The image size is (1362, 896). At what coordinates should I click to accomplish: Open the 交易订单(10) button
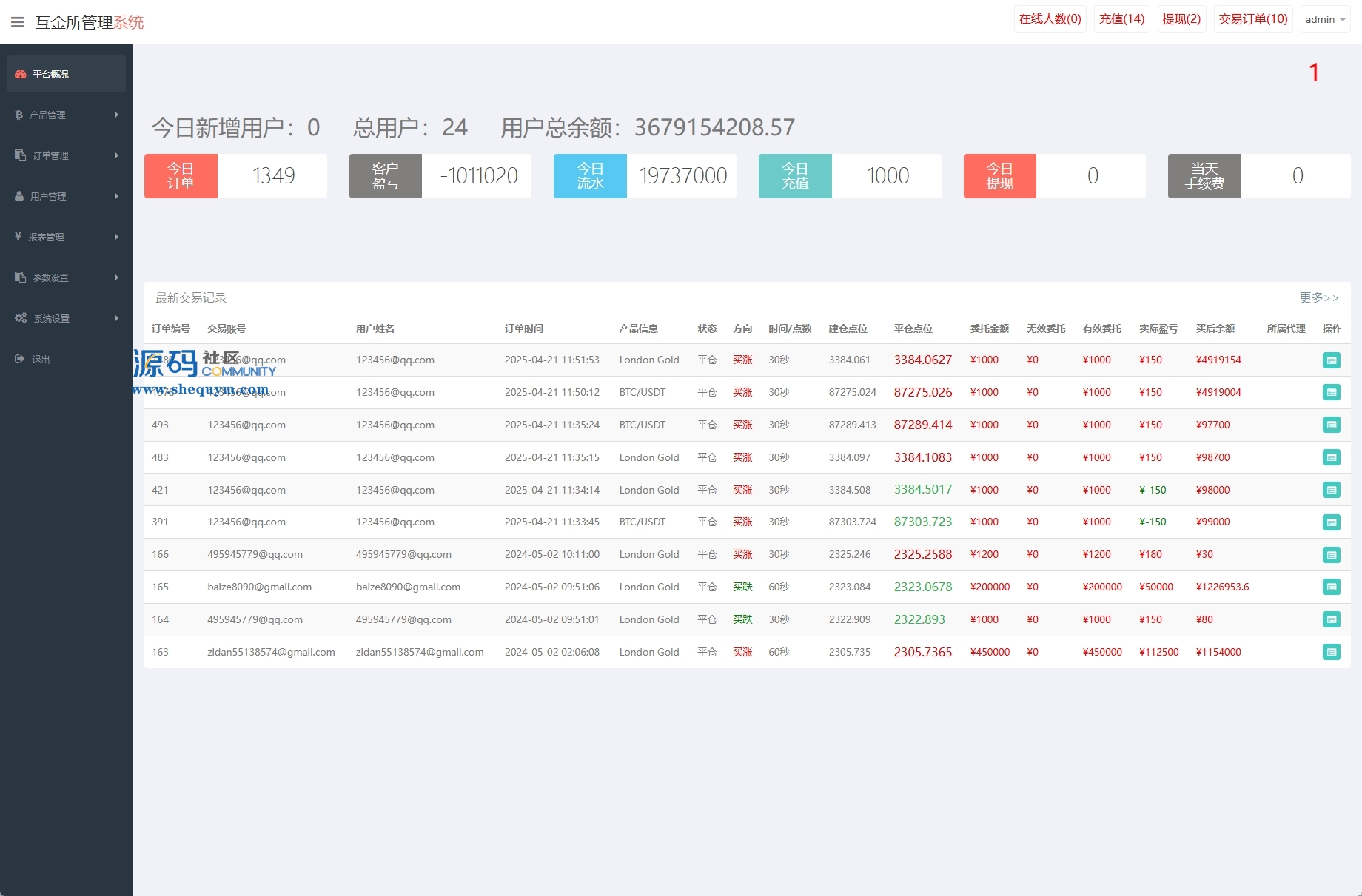pos(1252,19)
